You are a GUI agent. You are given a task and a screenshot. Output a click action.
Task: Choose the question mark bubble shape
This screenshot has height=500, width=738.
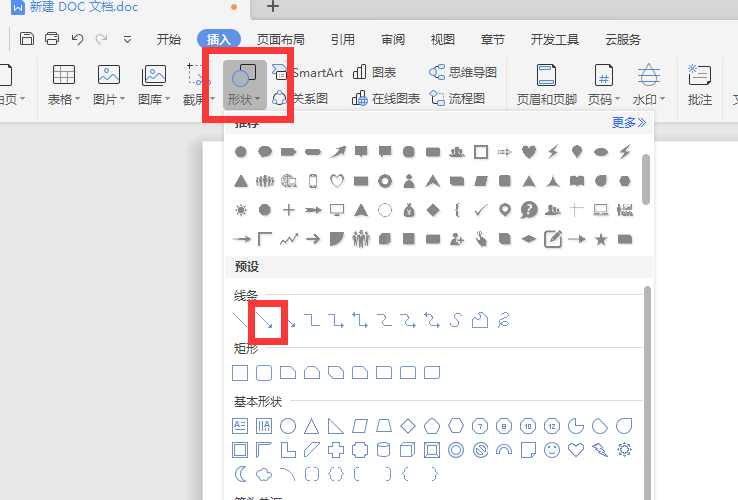pos(529,210)
